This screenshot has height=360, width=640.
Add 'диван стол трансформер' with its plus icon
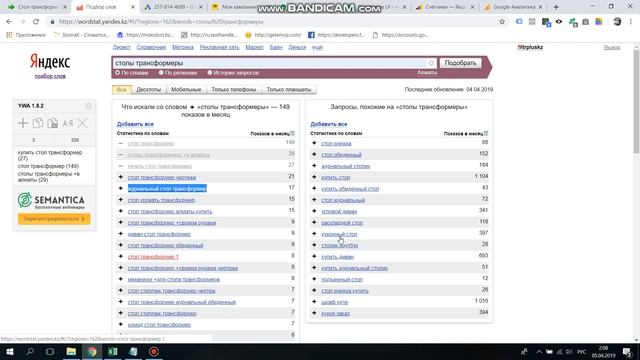(x=120, y=234)
